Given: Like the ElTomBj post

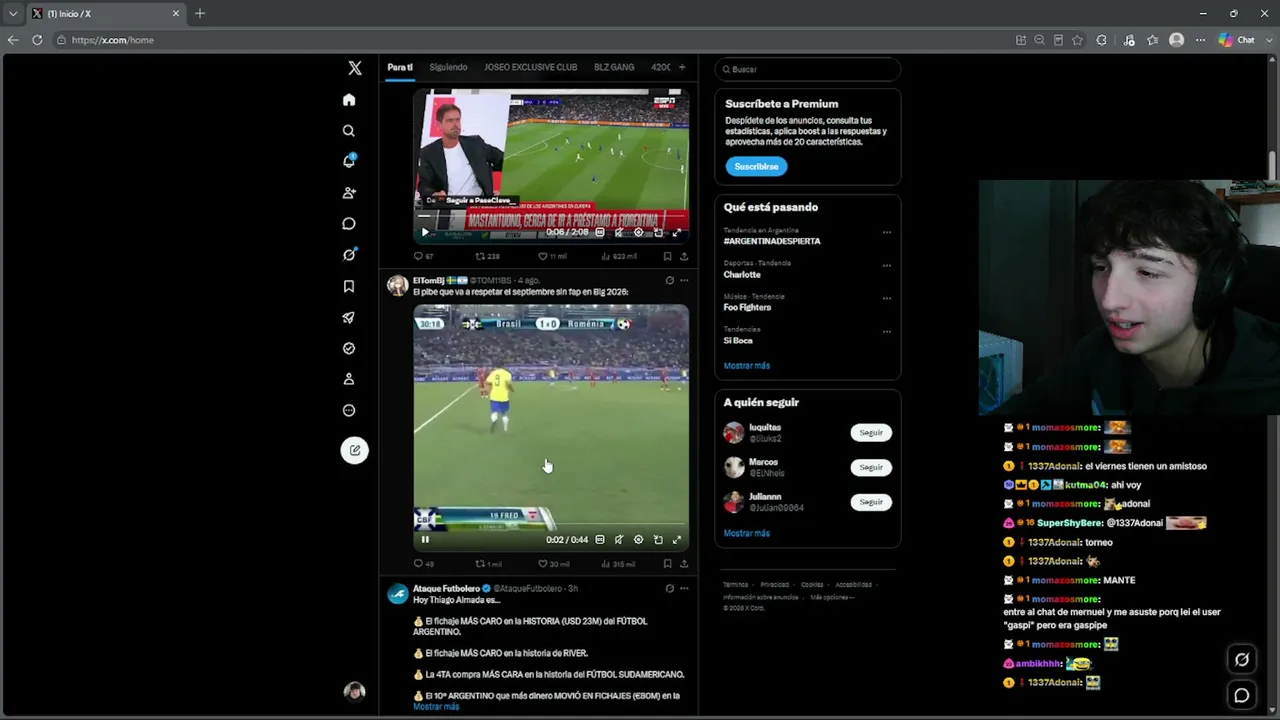Looking at the screenshot, I should pos(553,564).
